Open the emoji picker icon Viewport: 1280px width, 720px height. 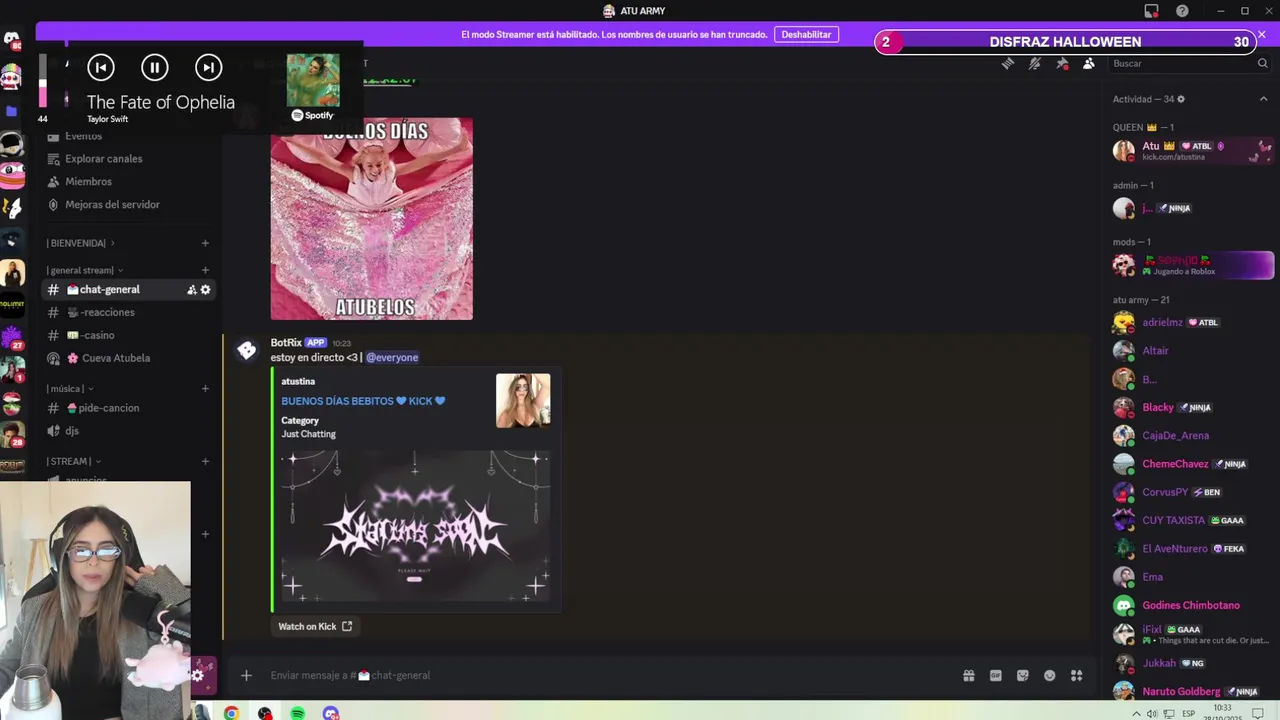(x=1050, y=676)
